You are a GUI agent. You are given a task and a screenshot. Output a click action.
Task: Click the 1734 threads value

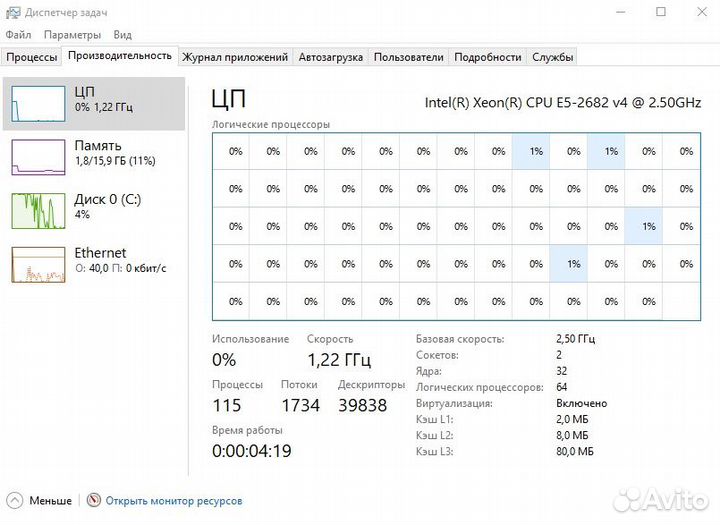300,405
